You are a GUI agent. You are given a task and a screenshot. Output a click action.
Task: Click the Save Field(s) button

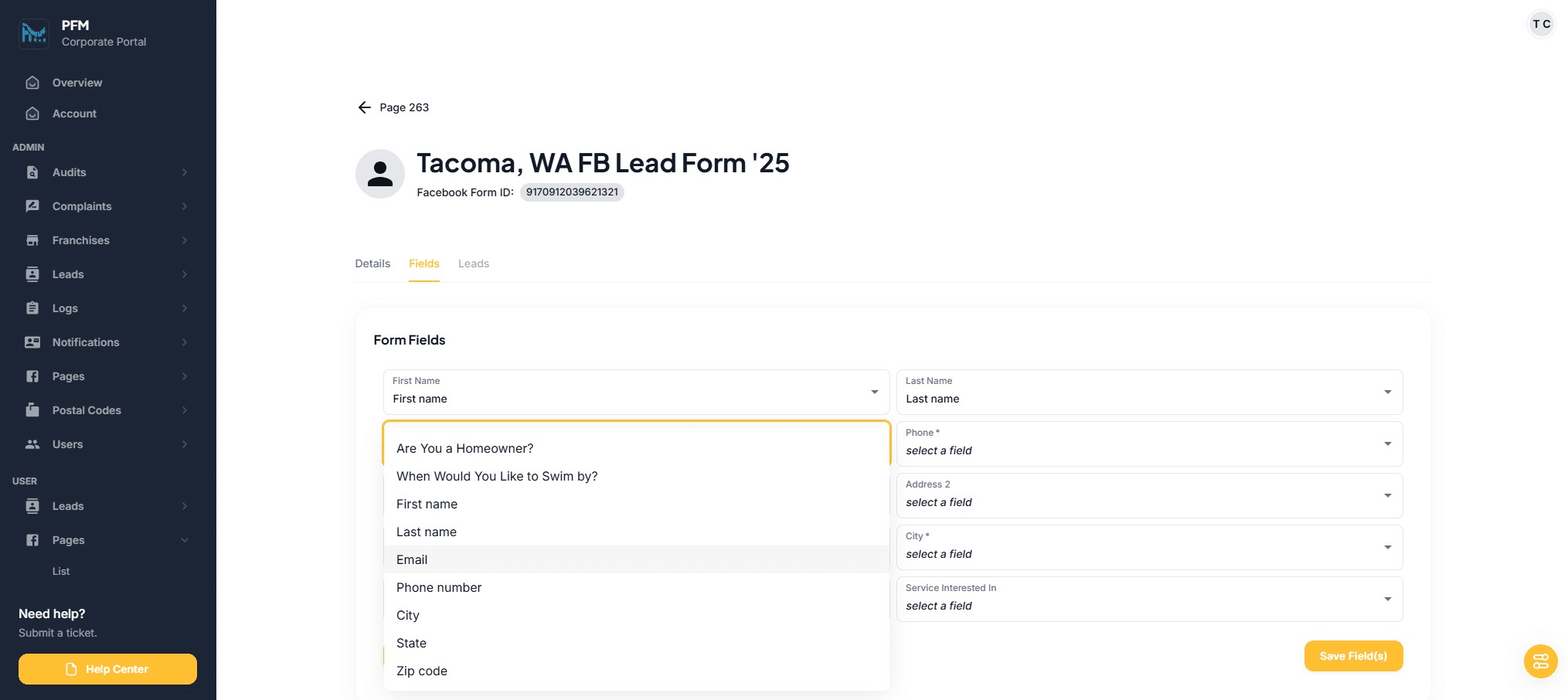[x=1353, y=656]
